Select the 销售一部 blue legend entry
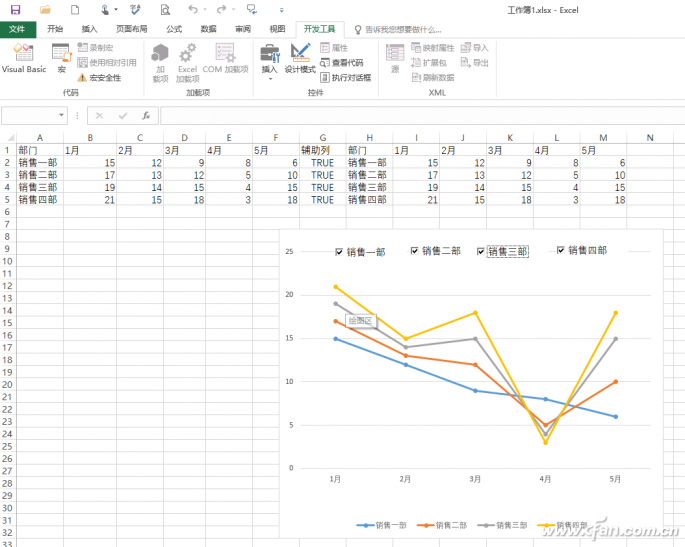685x547 pixels. pos(381,525)
